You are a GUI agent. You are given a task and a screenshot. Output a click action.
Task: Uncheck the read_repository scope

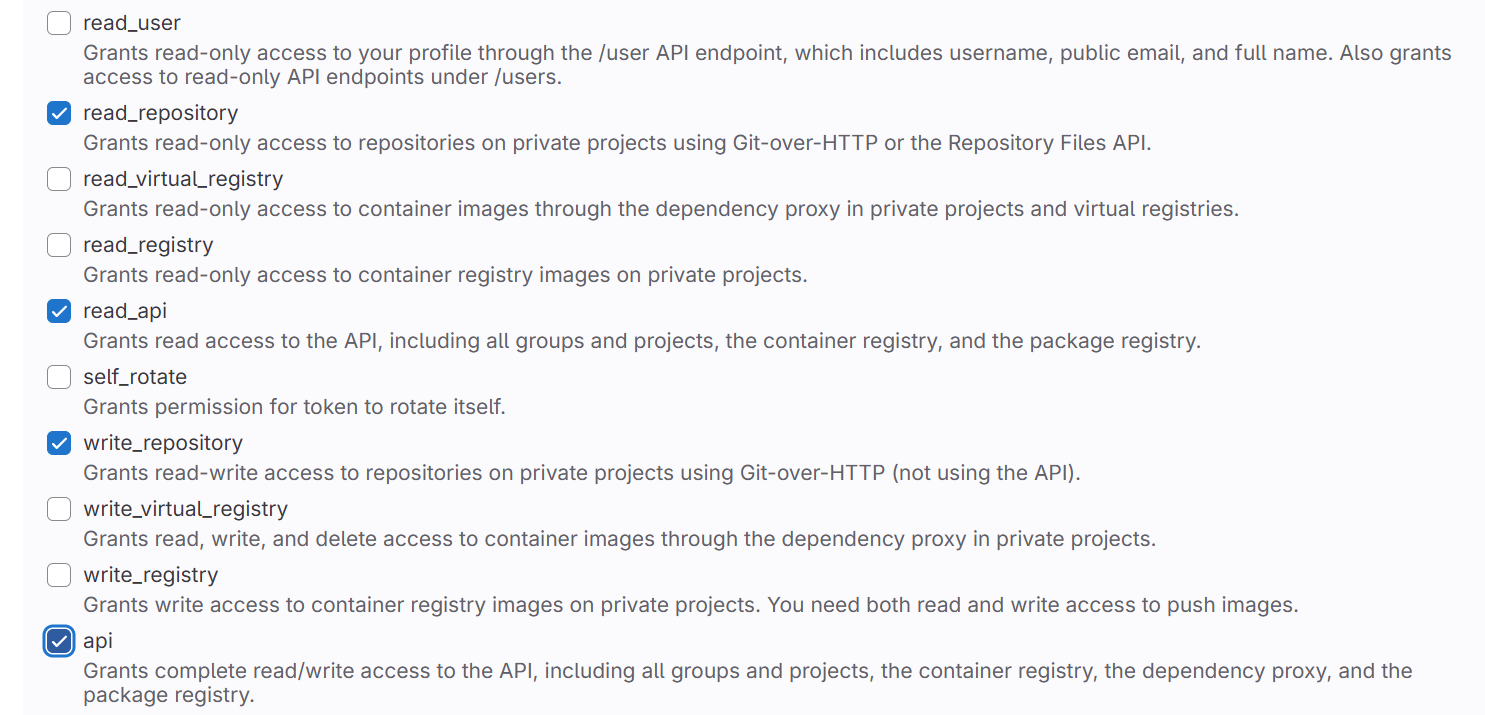pyautogui.click(x=58, y=113)
